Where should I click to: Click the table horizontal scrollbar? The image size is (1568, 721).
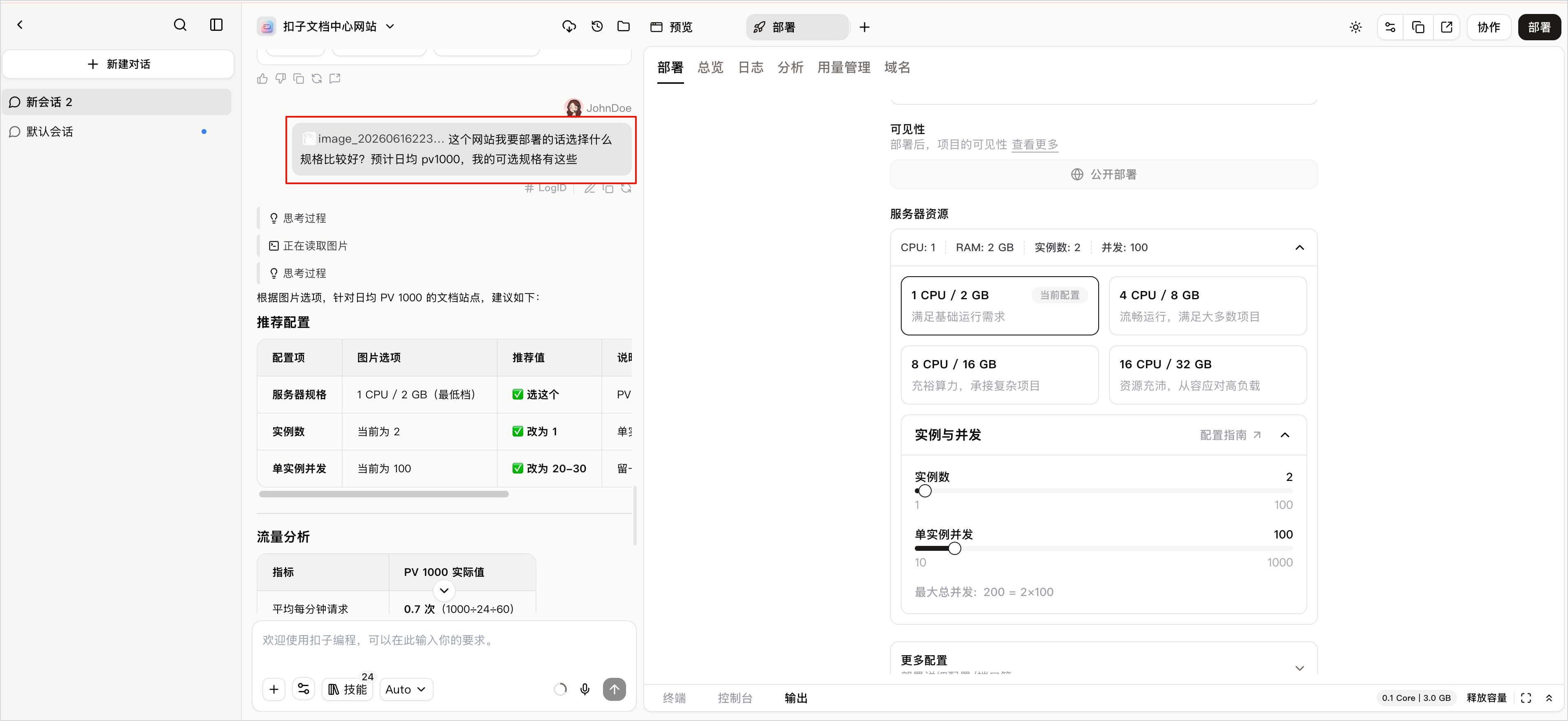tap(383, 494)
